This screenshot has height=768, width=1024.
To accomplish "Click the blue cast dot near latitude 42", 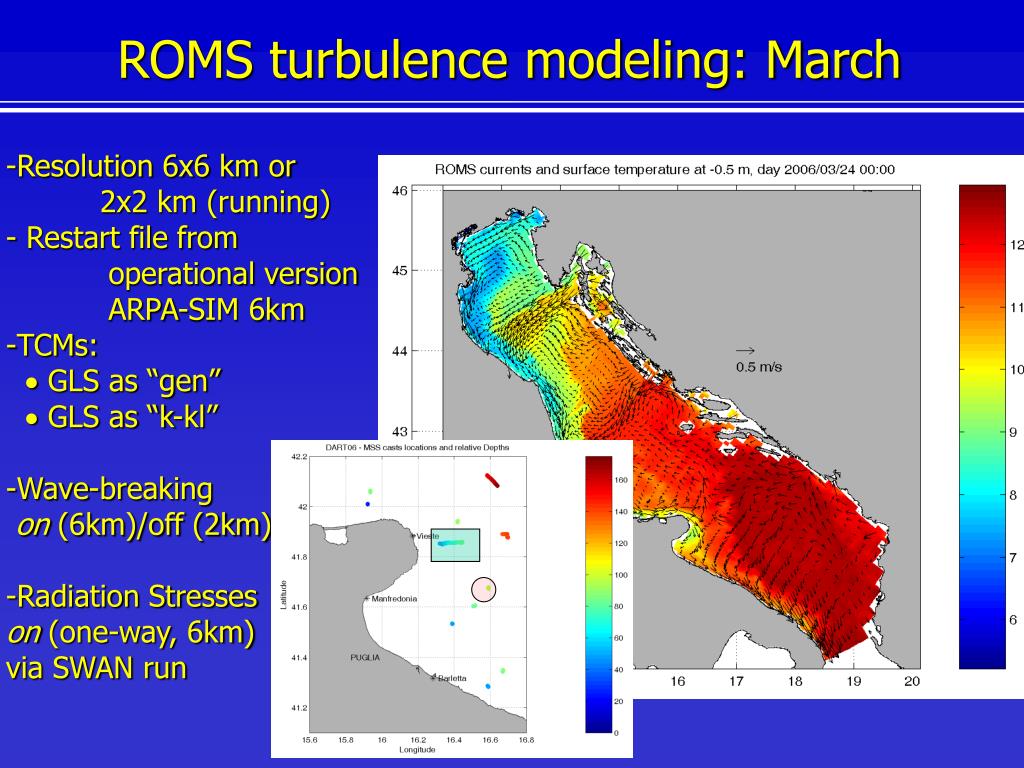I will click(x=368, y=504).
